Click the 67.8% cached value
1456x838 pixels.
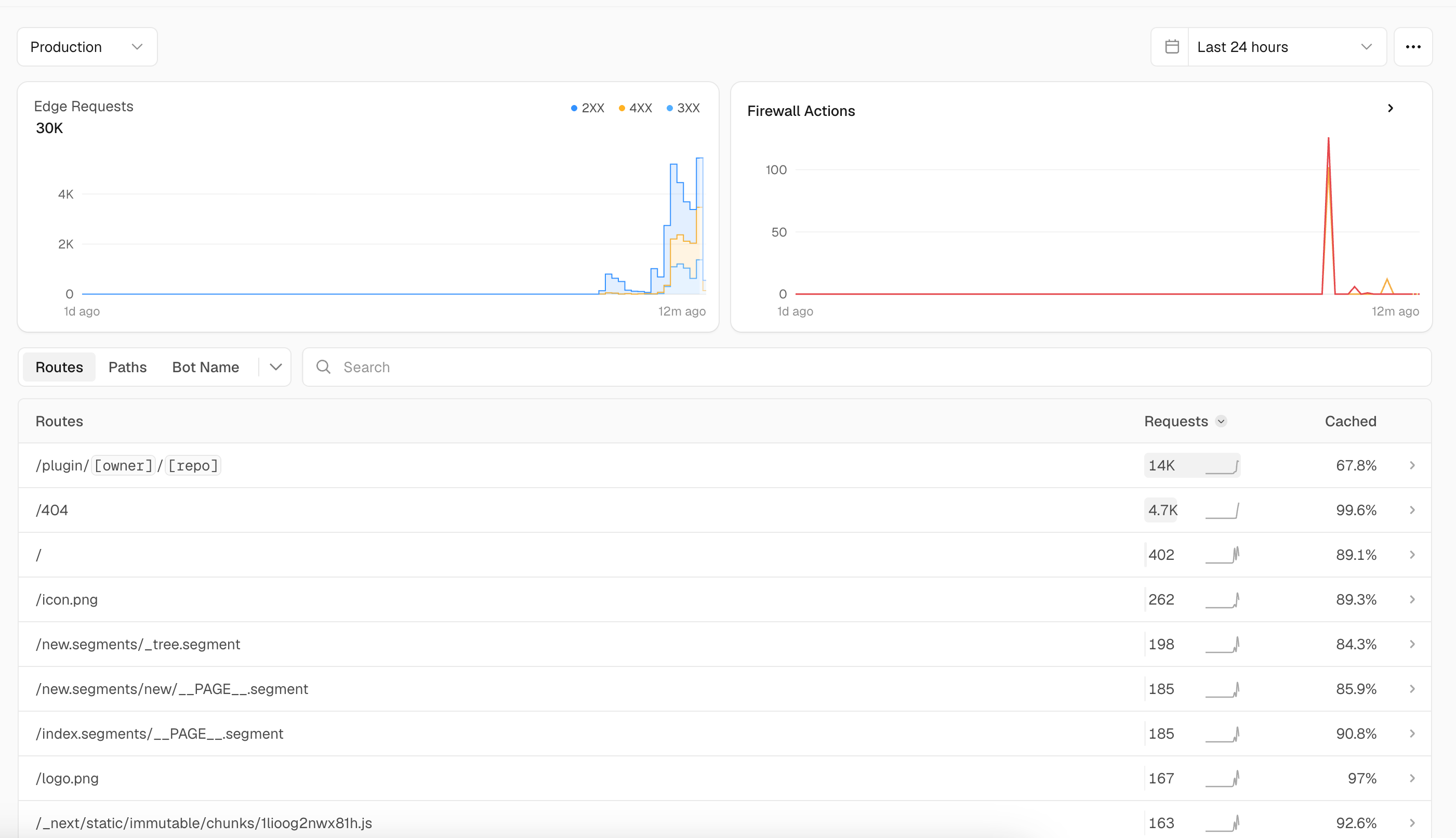tap(1356, 466)
